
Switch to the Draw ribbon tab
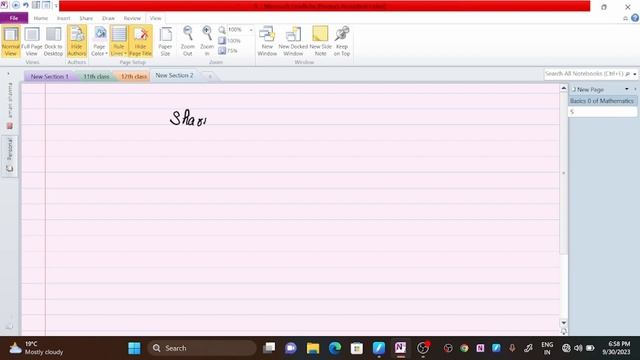pyautogui.click(x=108, y=18)
